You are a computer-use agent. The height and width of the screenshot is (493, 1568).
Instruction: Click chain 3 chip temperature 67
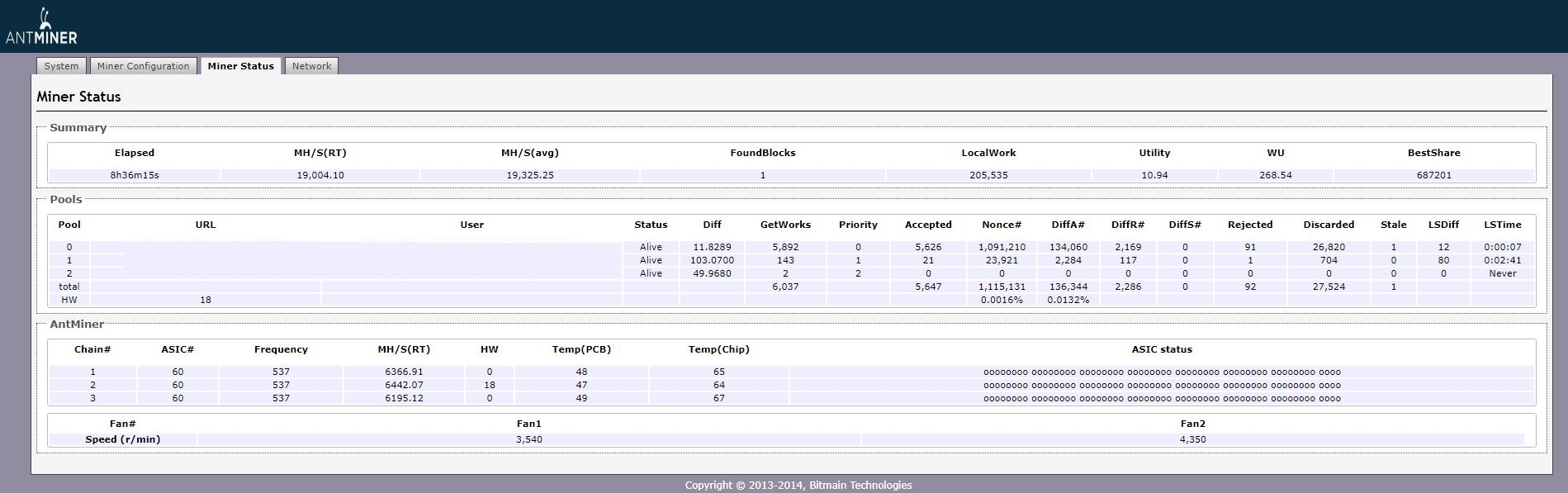point(718,398)
